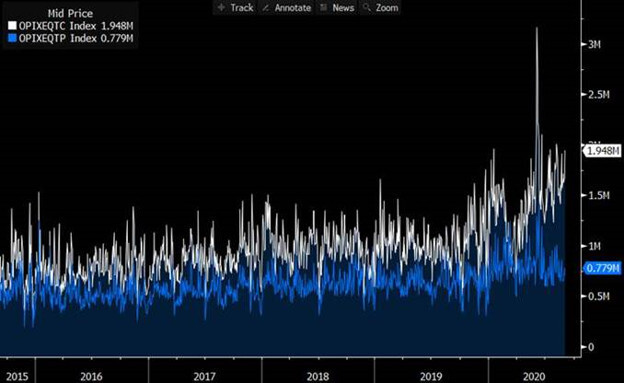Open the Annotate tool

pyautogui.click(x=287, y=8)
